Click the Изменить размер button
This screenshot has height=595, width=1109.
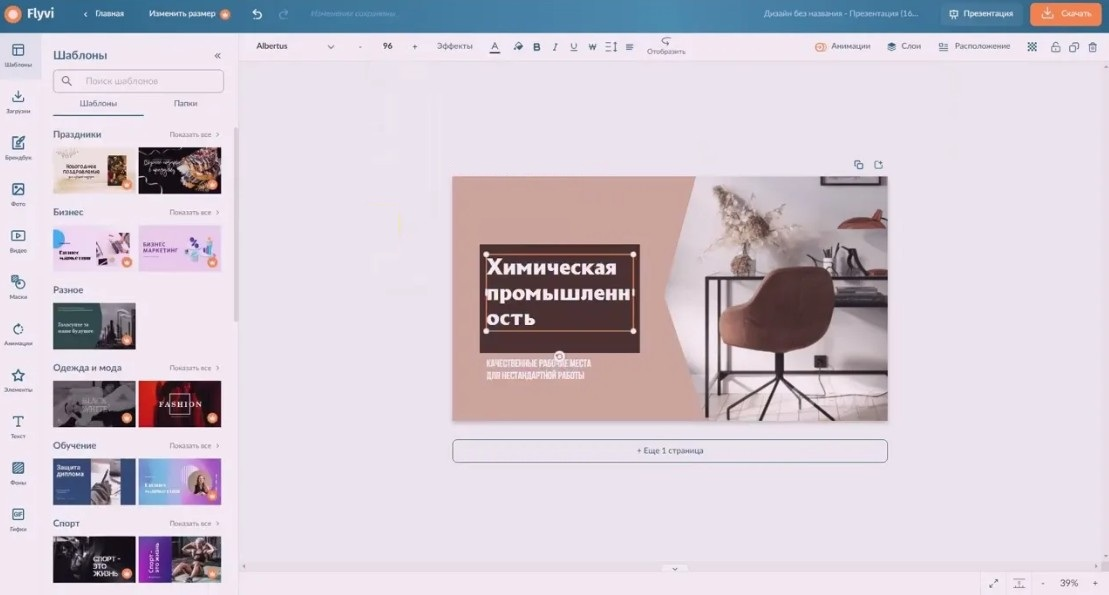(189, 14)
